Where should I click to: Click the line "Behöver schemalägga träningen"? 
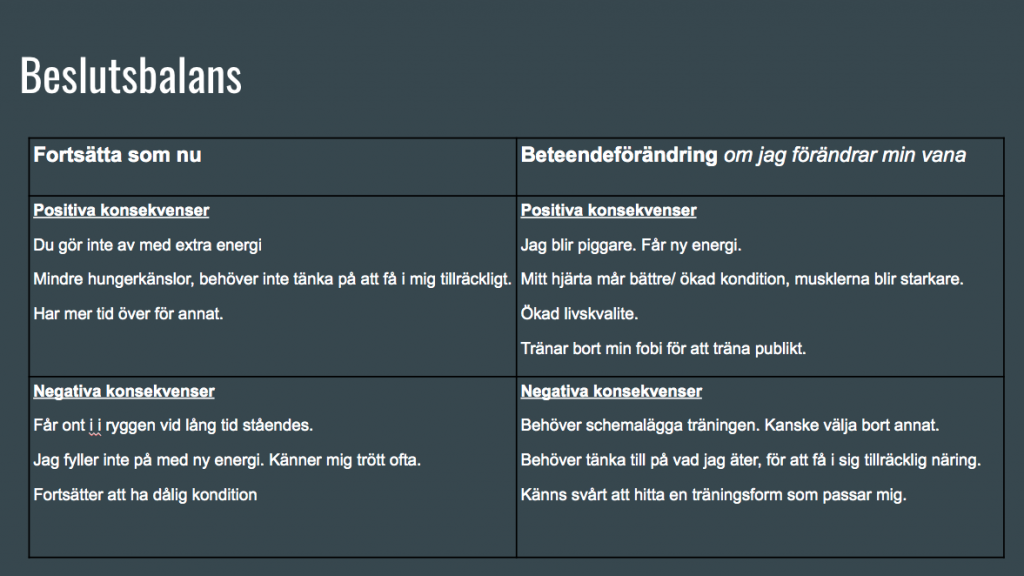click(x=730, y=425)
